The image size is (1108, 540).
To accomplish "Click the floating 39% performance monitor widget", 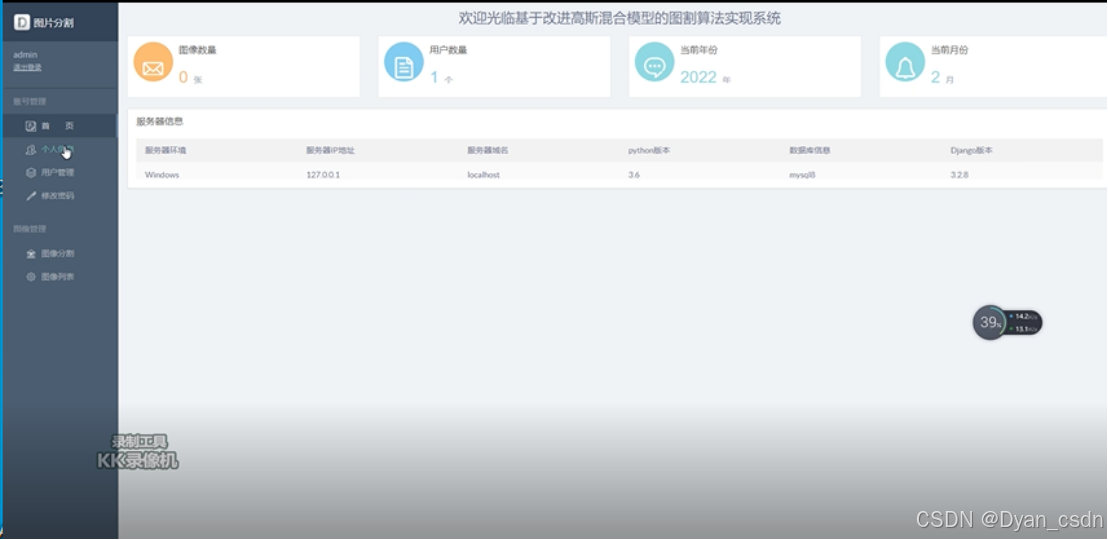I will pos(991,323).
